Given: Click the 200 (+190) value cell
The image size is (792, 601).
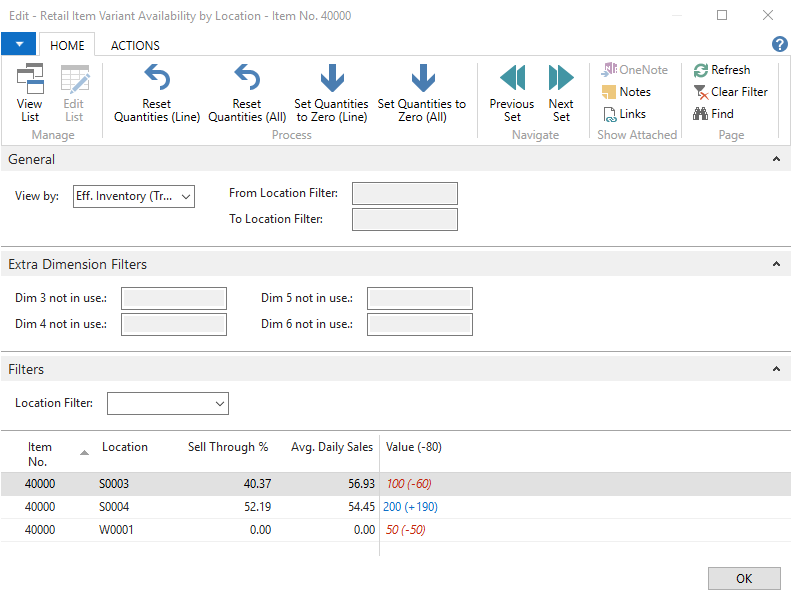Looking at the screenshot, I should (x=410, y=507).
